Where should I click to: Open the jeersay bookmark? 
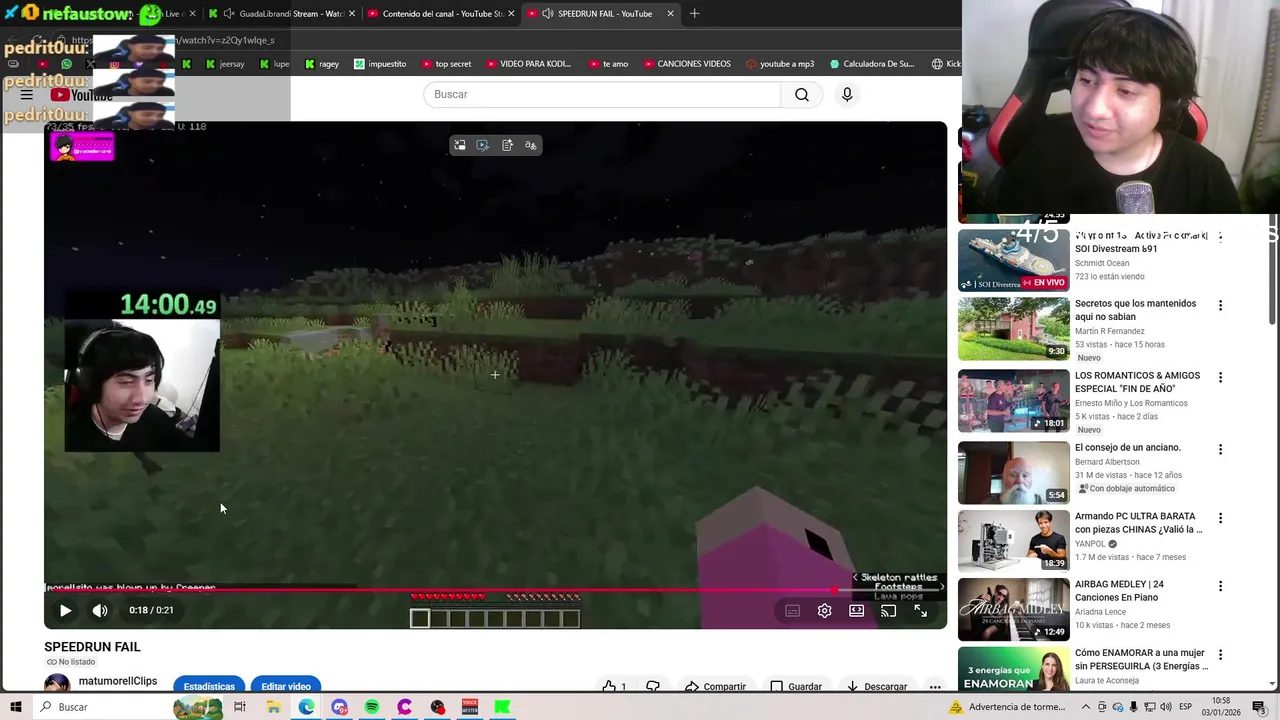(224, 64)
